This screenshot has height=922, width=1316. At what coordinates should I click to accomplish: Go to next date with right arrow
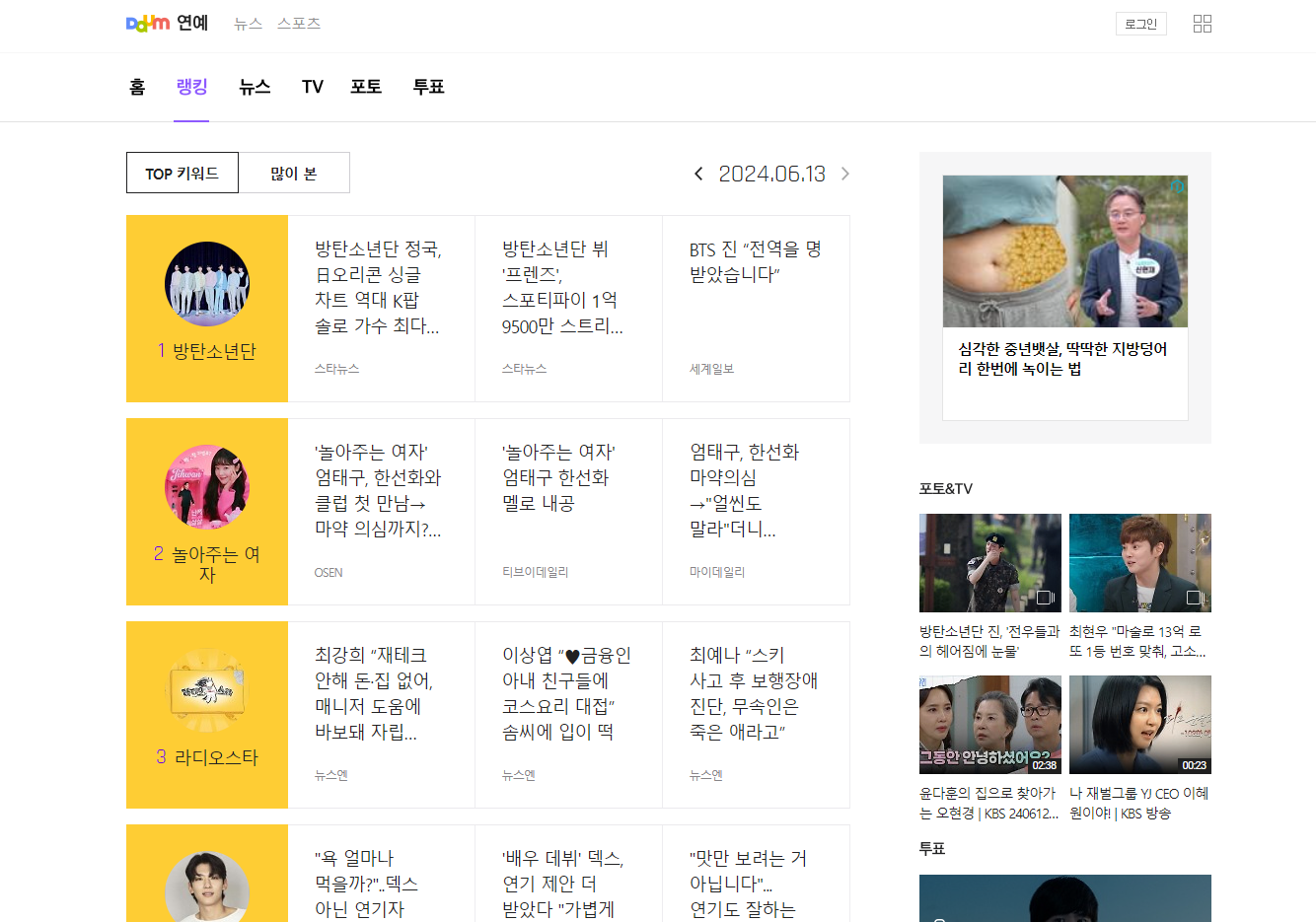tap(845, 174)
